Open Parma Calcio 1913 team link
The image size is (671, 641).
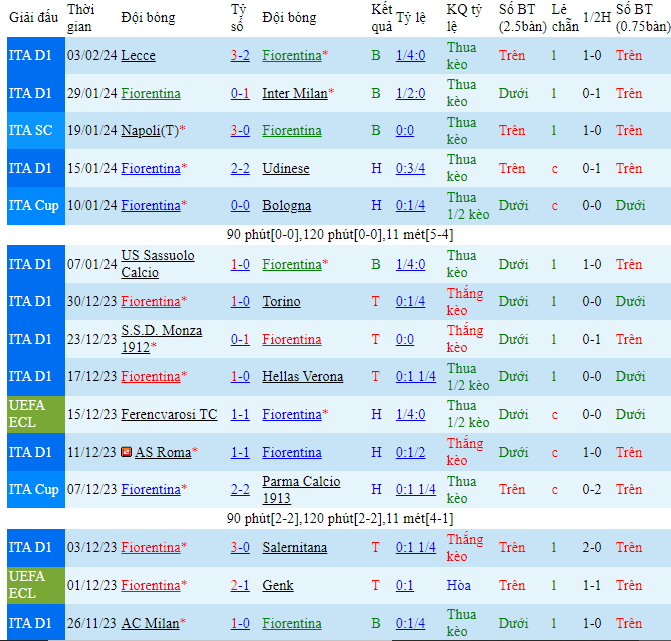[x=297, y=489]
